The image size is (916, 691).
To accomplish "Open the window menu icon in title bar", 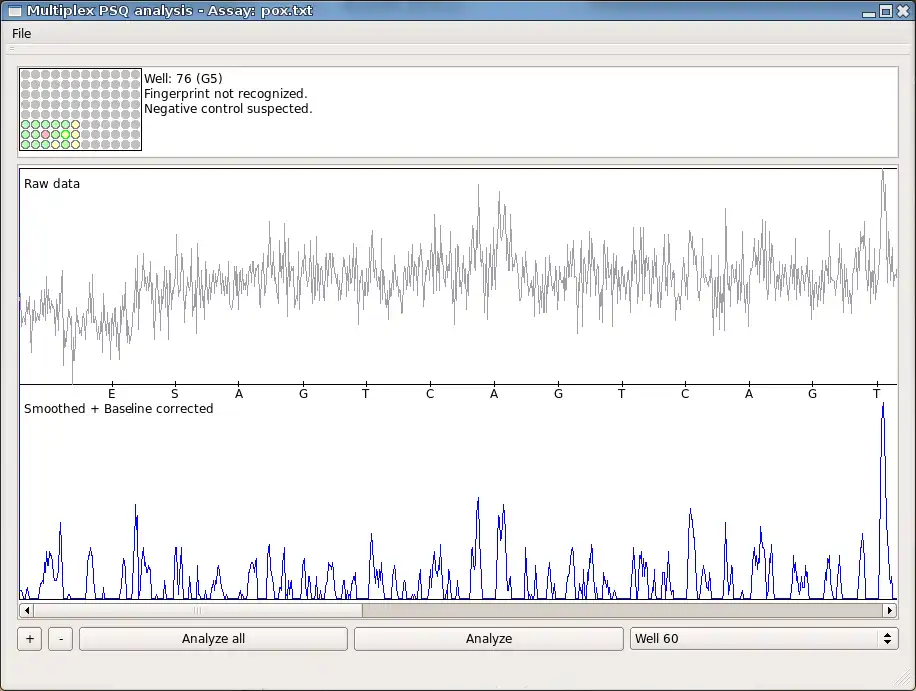I will [x=14, y=11].
